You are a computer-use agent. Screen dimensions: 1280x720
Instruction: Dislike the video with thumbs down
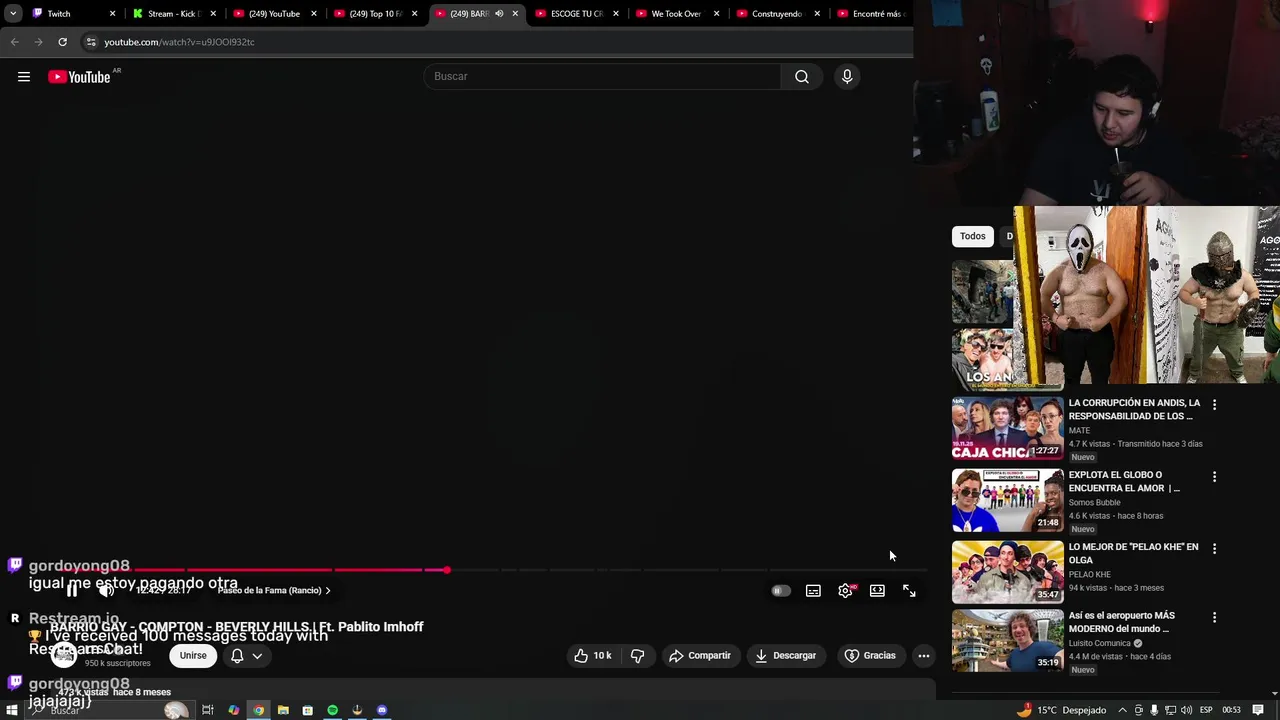tap(637, 656)
